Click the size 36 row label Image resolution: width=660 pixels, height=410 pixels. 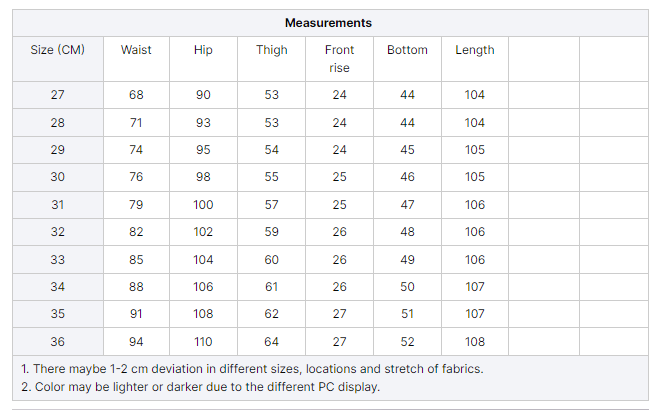57,342
